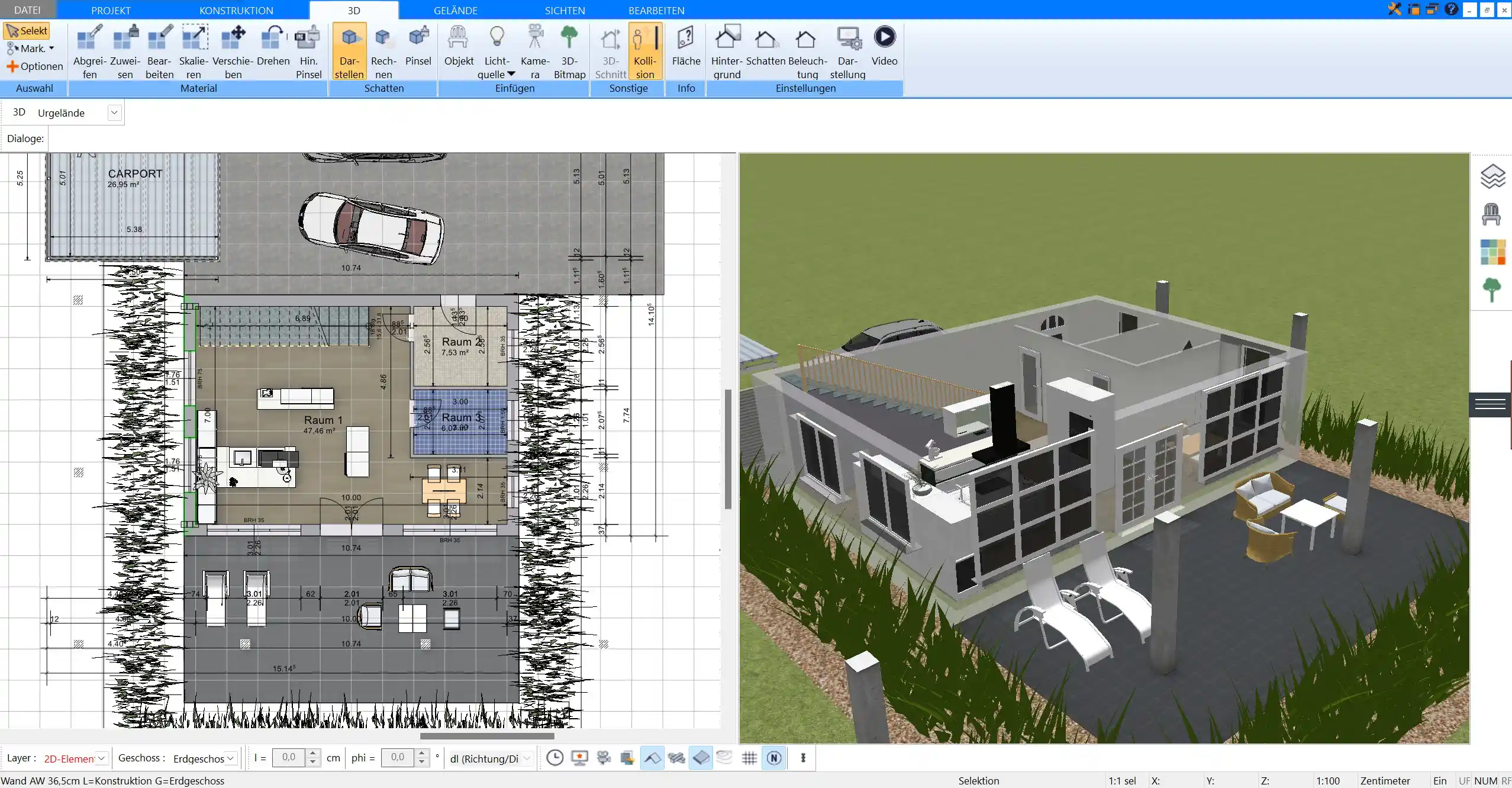Viewport: 1512px width, 788px height.
Task: Insert a Kamera in the ribbon
Action: point(535,52)
